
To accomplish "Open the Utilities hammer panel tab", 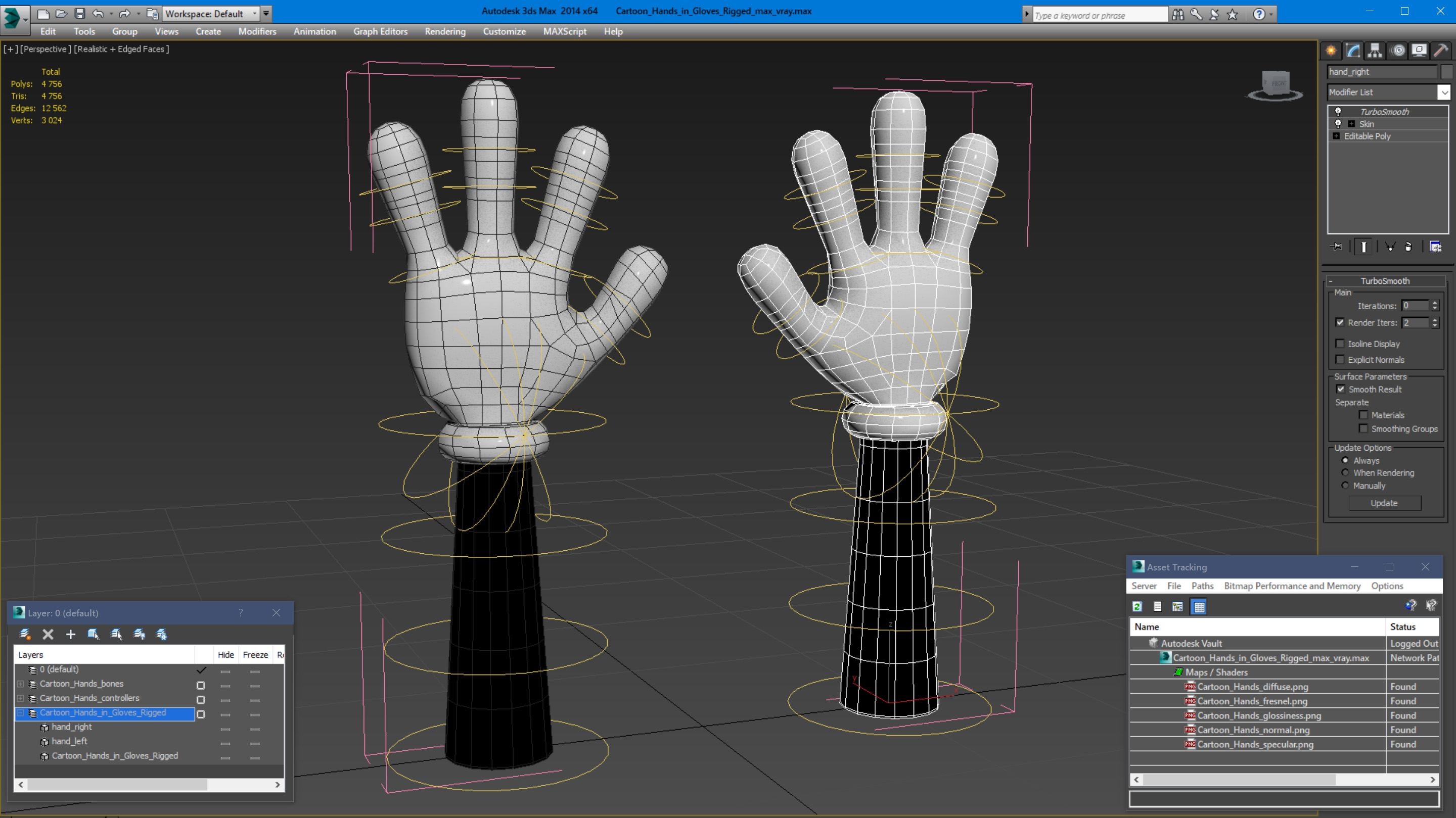I will pyautogui.click(x=1441, y=51).
